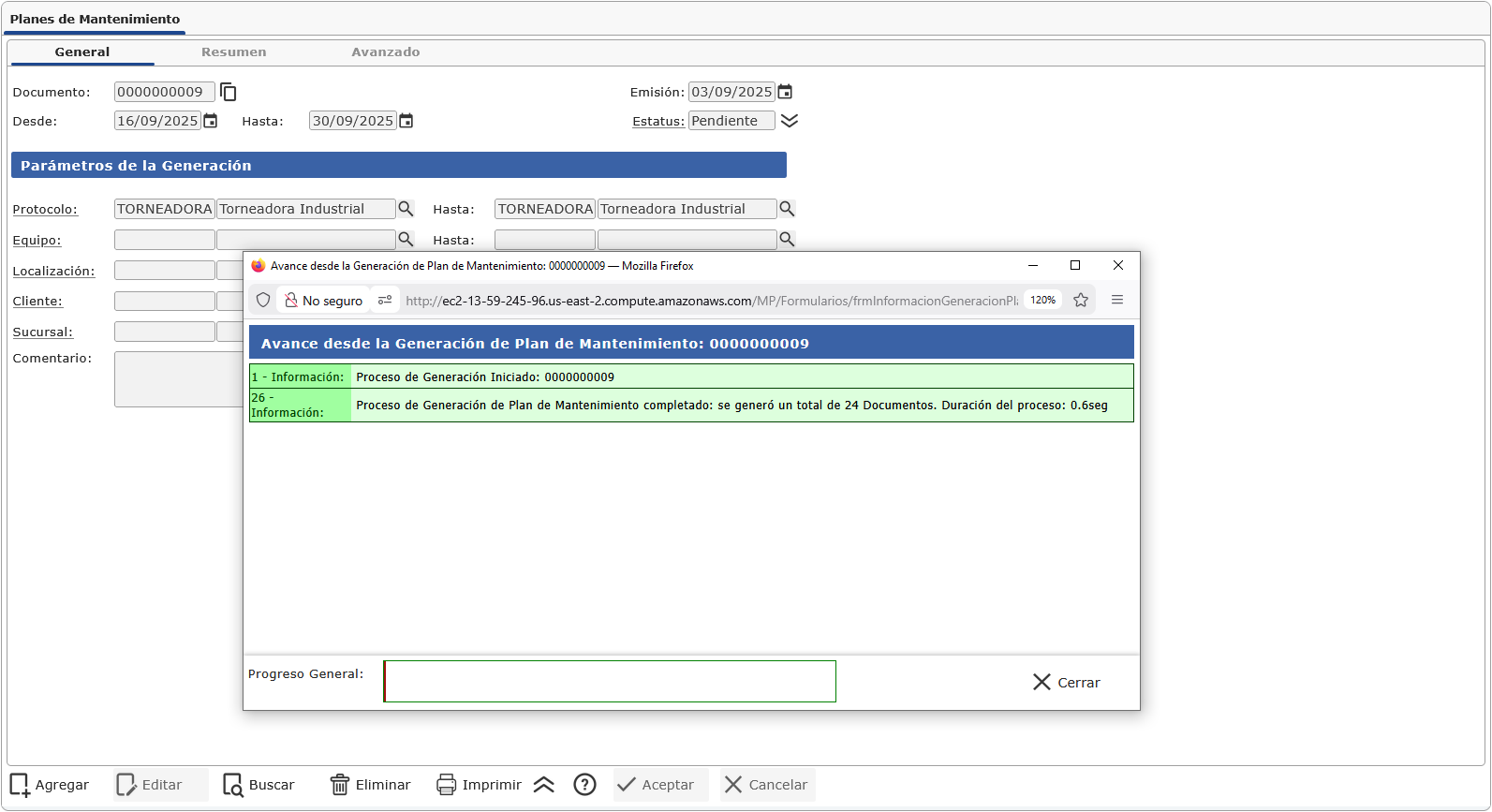This screenshot has width=1492, height=812.
Task: Minimize the Firefox popup window
Action: 1033,266
